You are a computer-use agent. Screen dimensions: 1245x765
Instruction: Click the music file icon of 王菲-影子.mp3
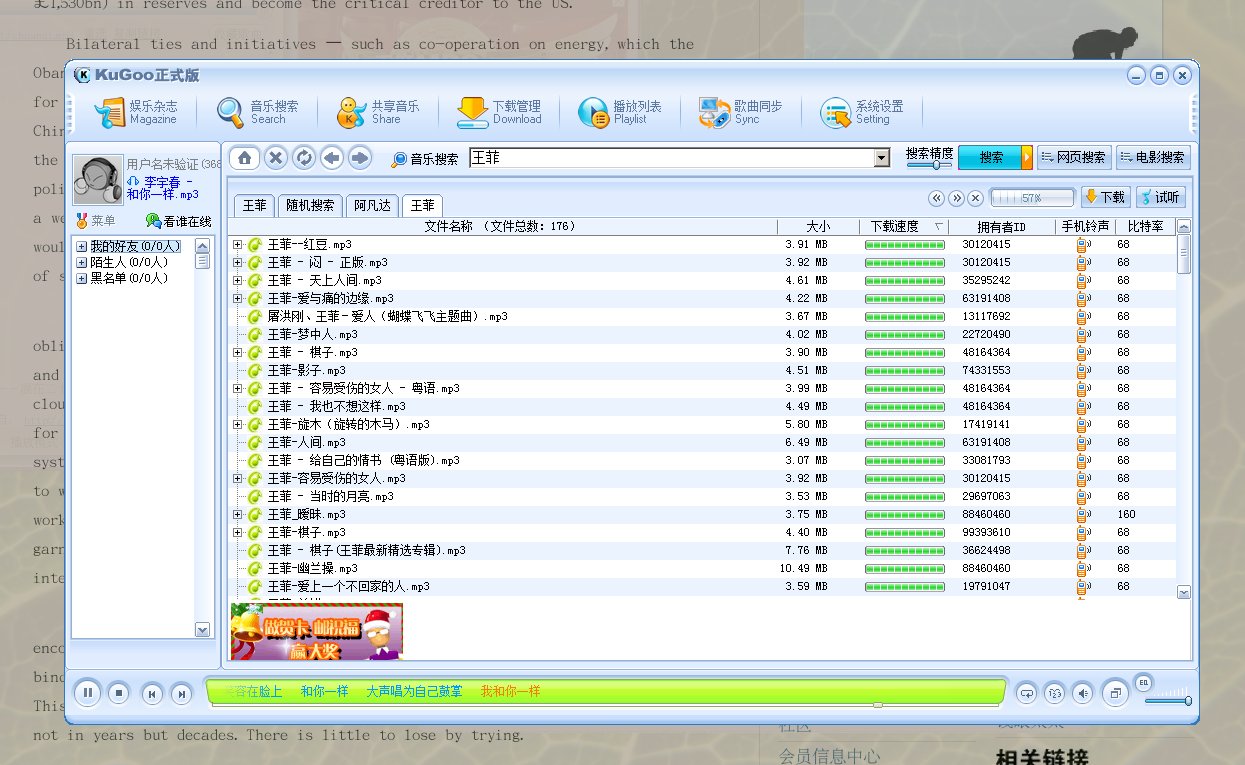[255, 370]
